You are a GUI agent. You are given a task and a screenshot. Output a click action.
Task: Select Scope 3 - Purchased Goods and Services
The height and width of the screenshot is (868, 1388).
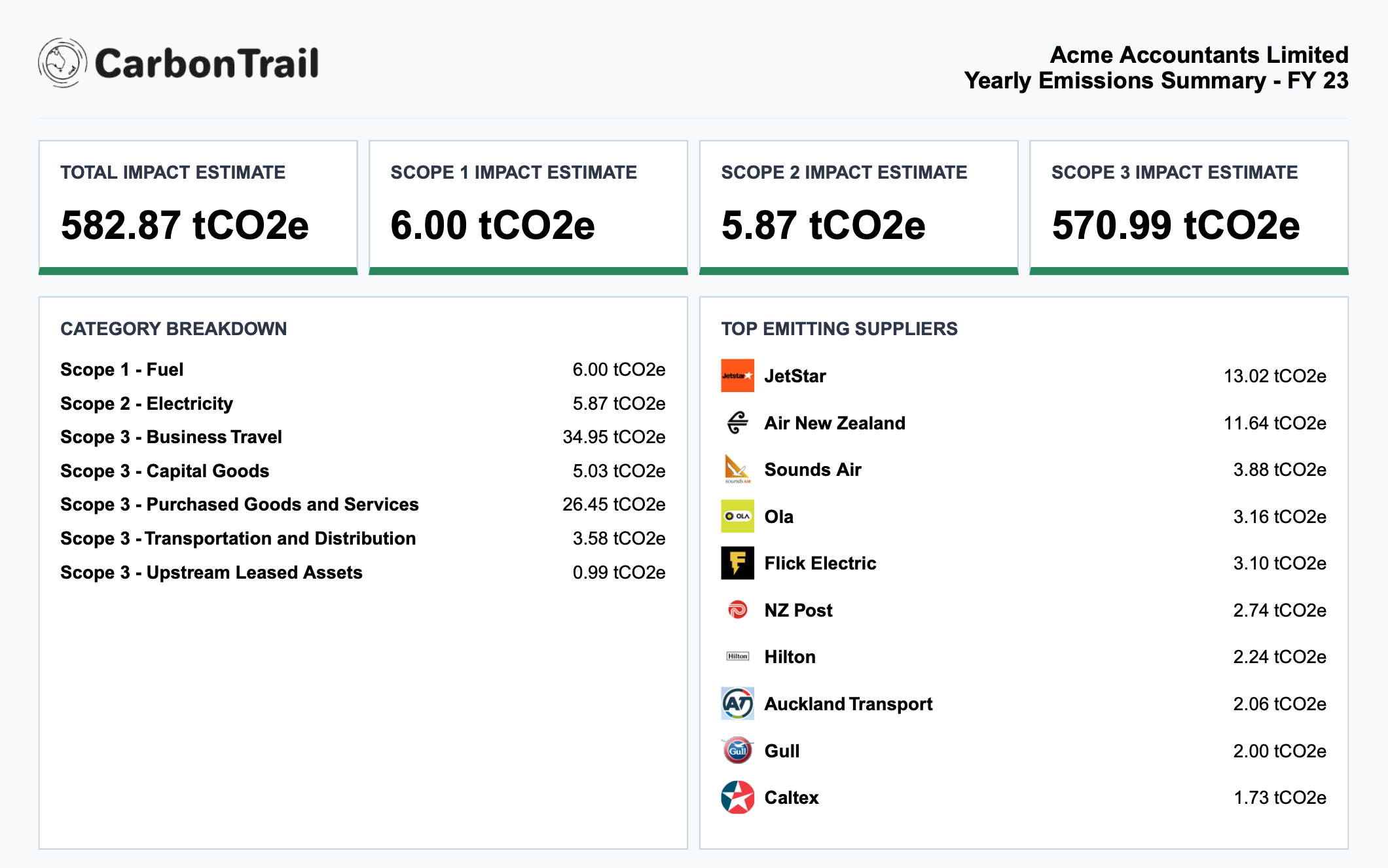(x=363, y=505)
